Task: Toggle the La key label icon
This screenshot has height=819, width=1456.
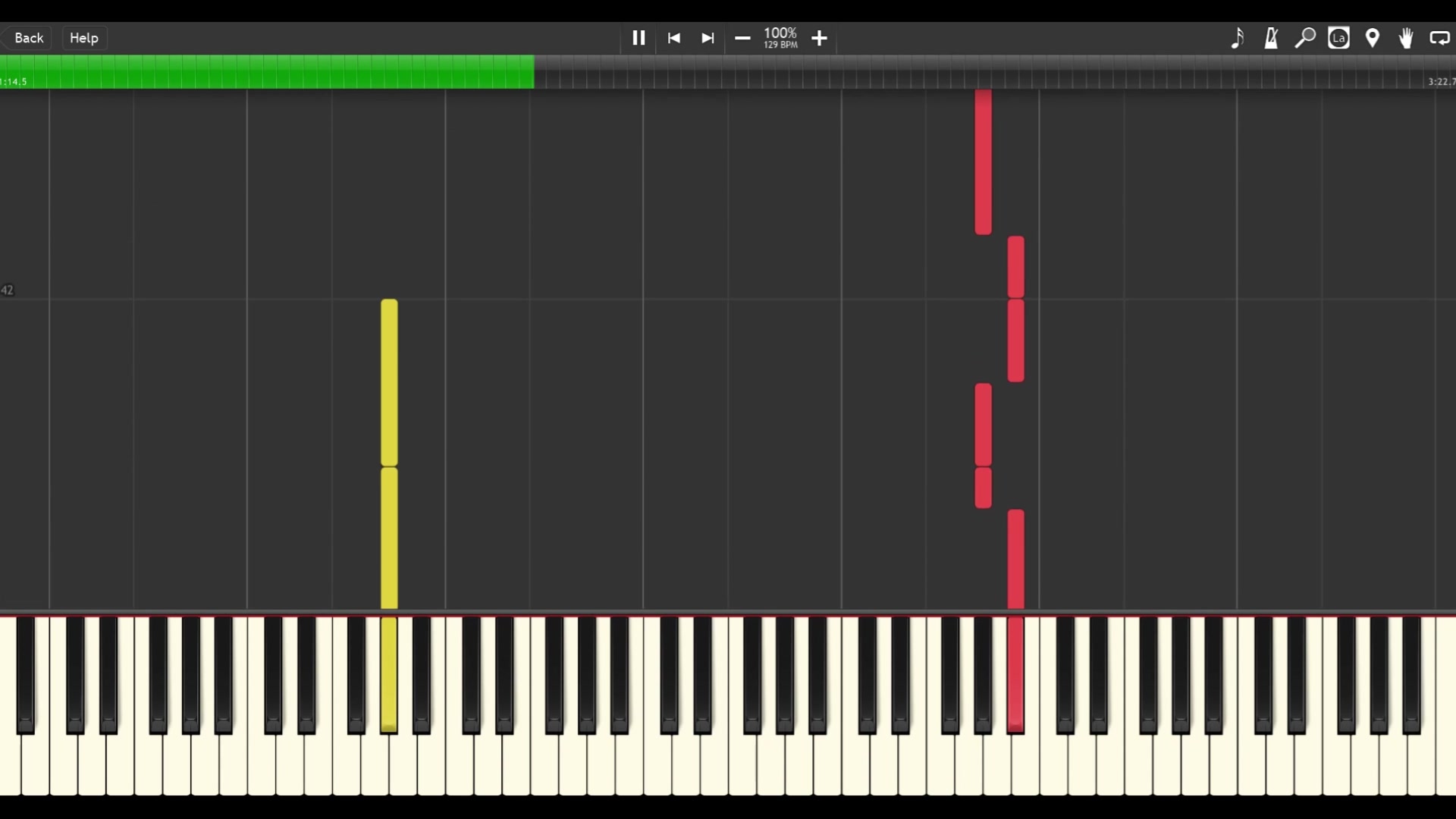Action: (1339, 38)
